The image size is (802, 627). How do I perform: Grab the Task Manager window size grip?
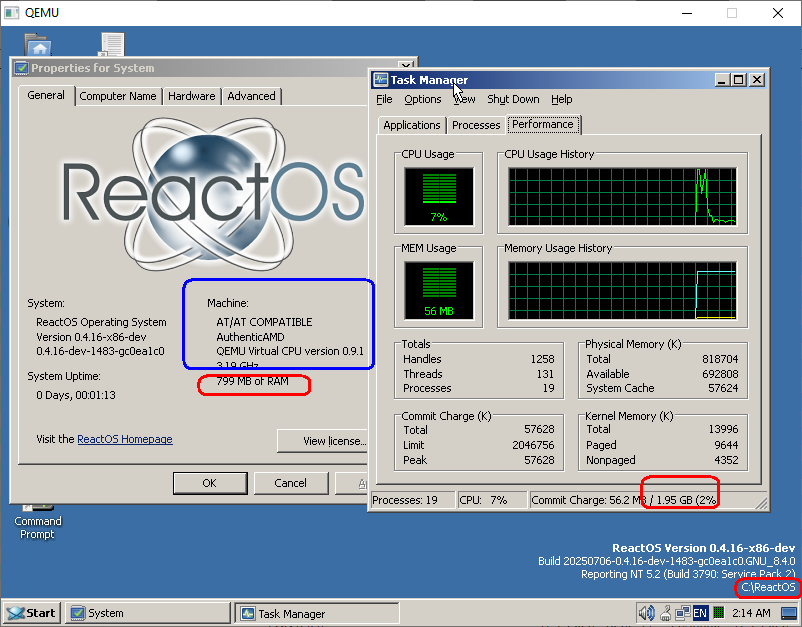click(761, 503)
